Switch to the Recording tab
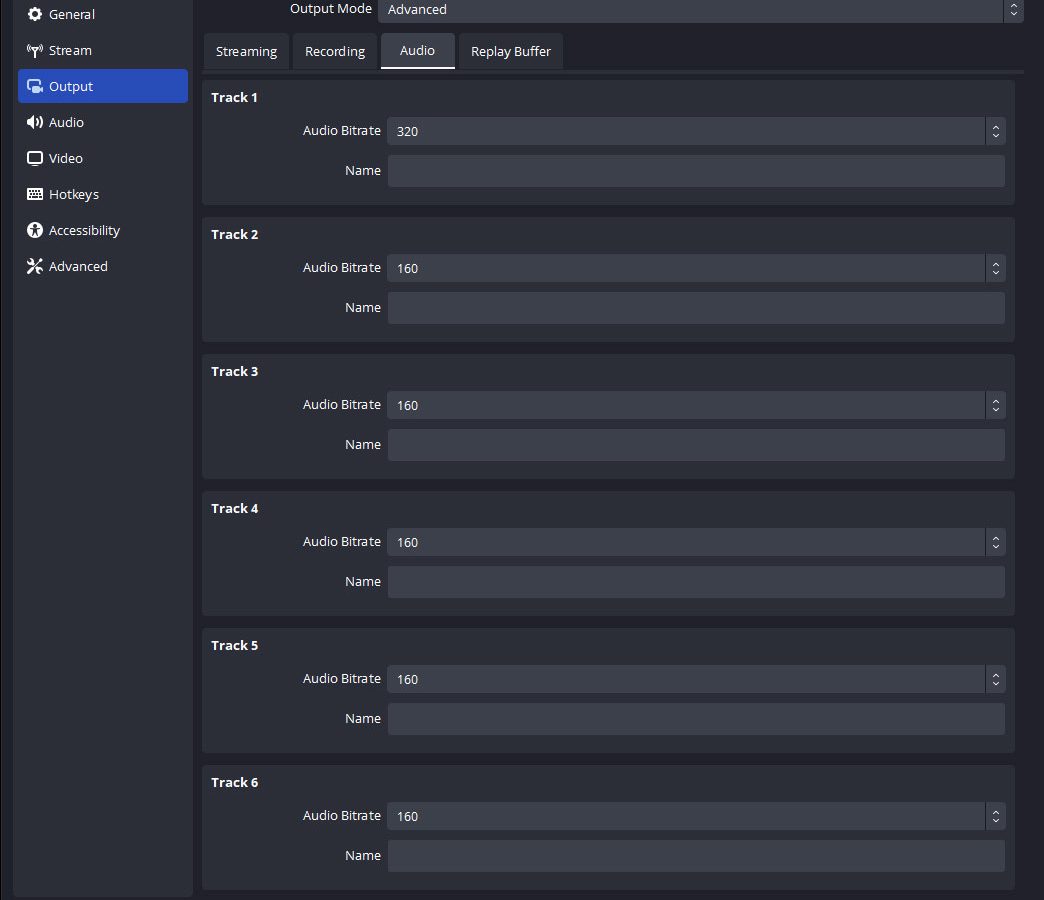 pyautogui.click(x=335, y=52)
